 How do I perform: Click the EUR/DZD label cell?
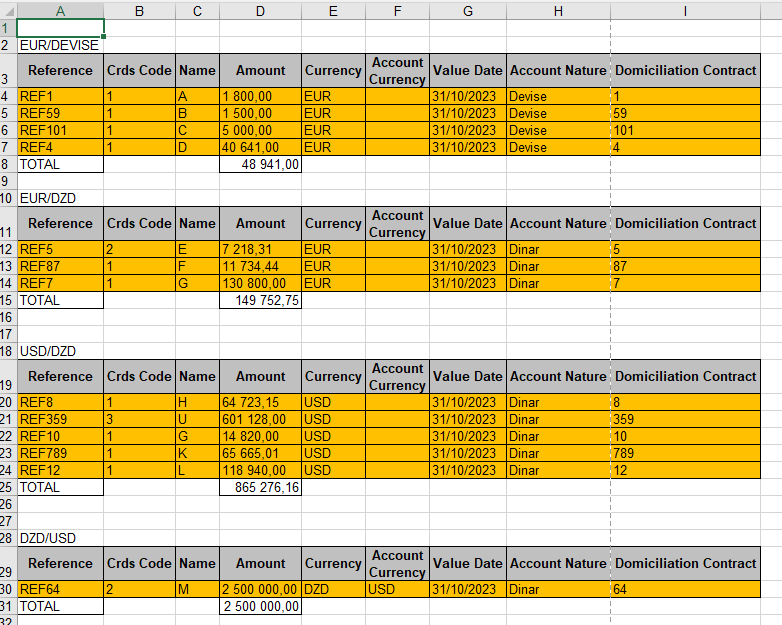pos(60,199)
